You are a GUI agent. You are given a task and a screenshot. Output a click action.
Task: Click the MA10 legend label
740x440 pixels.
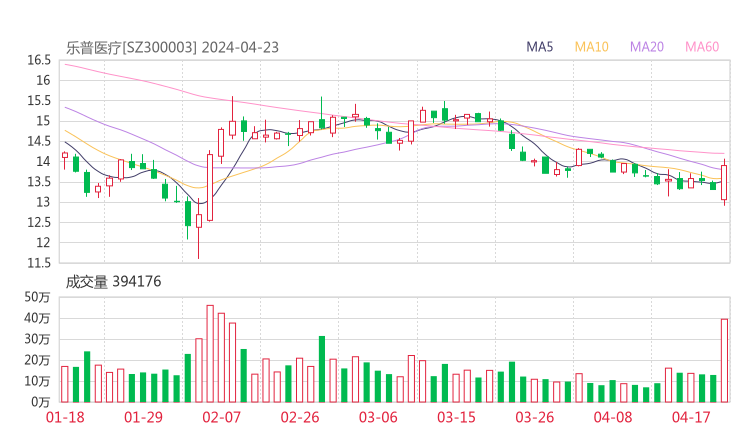(x=591, y=47)
